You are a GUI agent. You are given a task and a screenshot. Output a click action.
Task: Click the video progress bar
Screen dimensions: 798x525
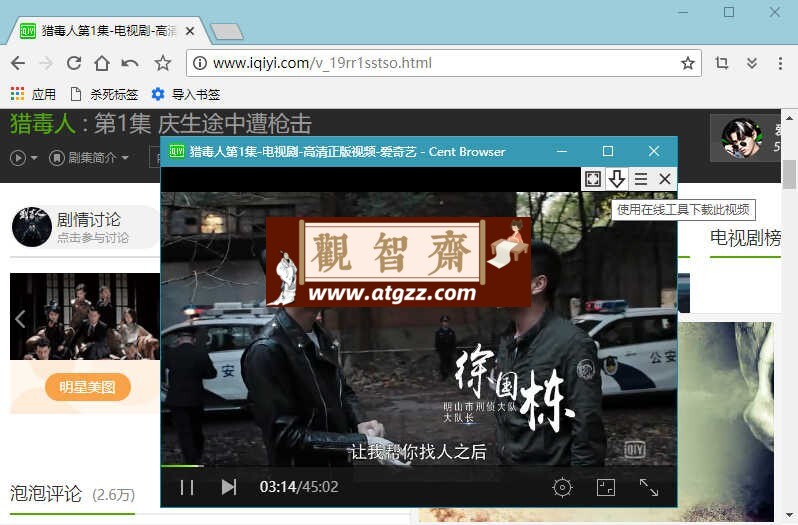click(419, 465)
